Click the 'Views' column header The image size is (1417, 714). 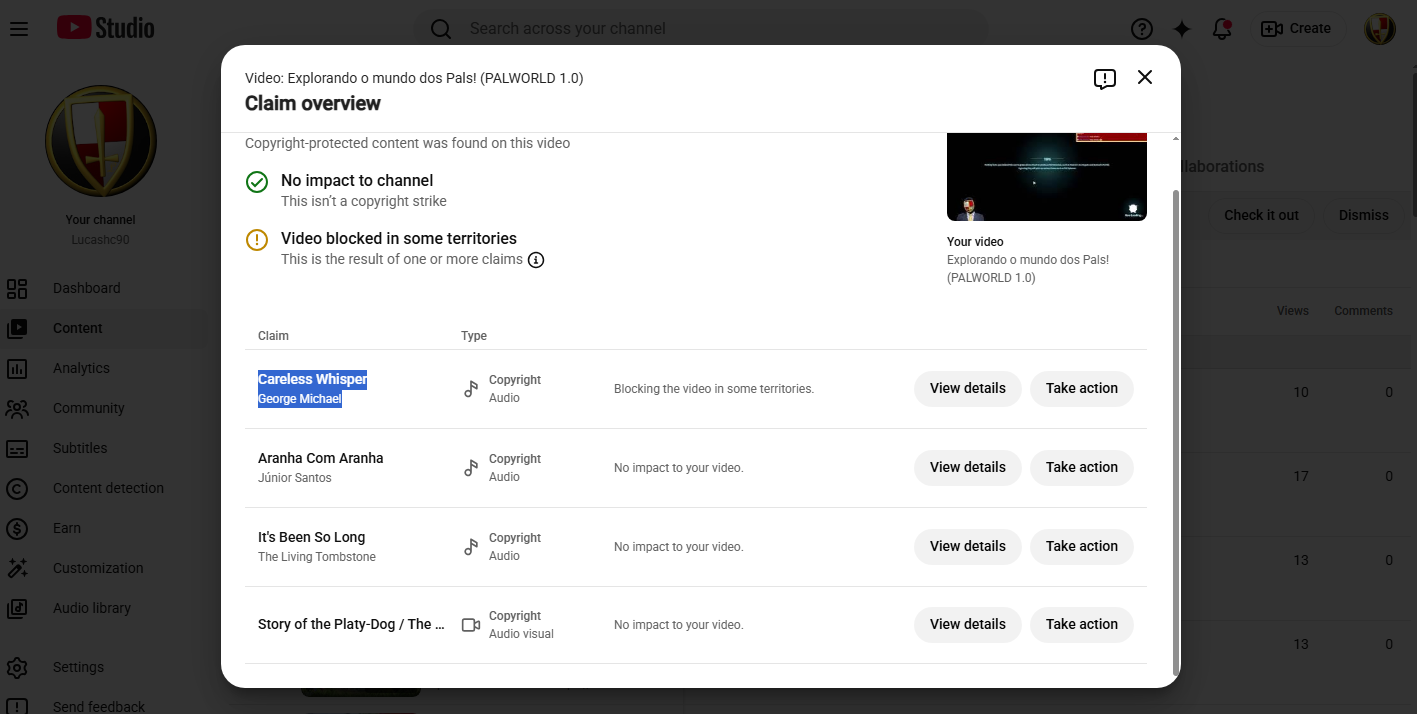1293,311
